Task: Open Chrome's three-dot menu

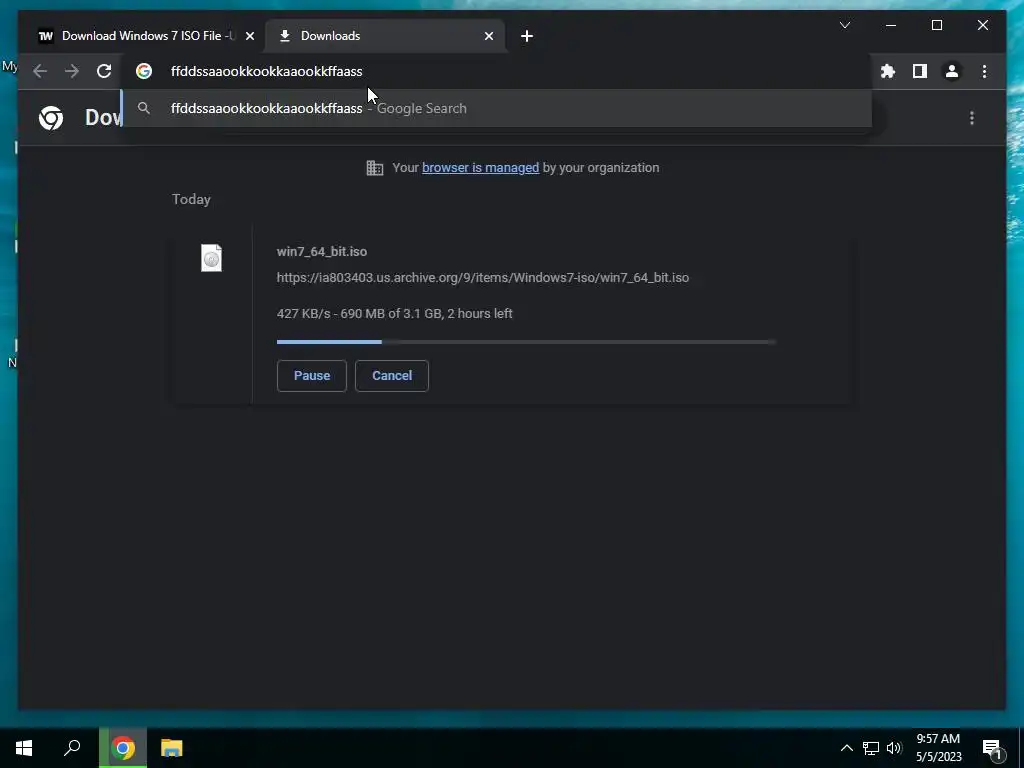Action: tap(984, 71)
